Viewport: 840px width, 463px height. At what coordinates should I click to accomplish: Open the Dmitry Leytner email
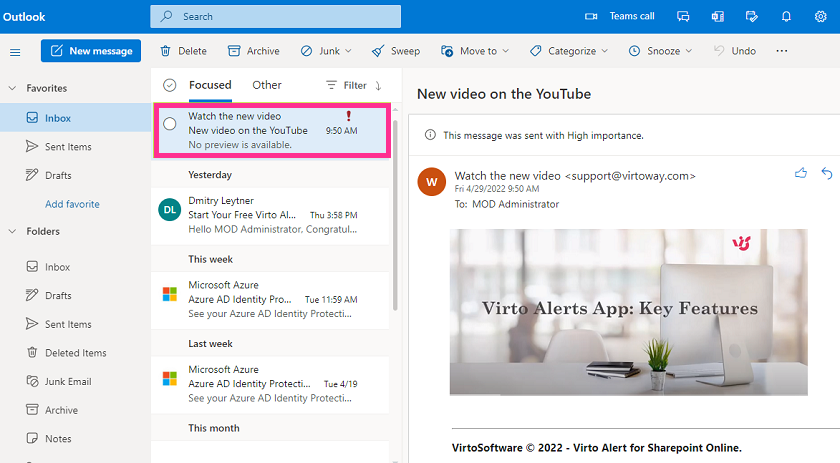coord(271,215)
